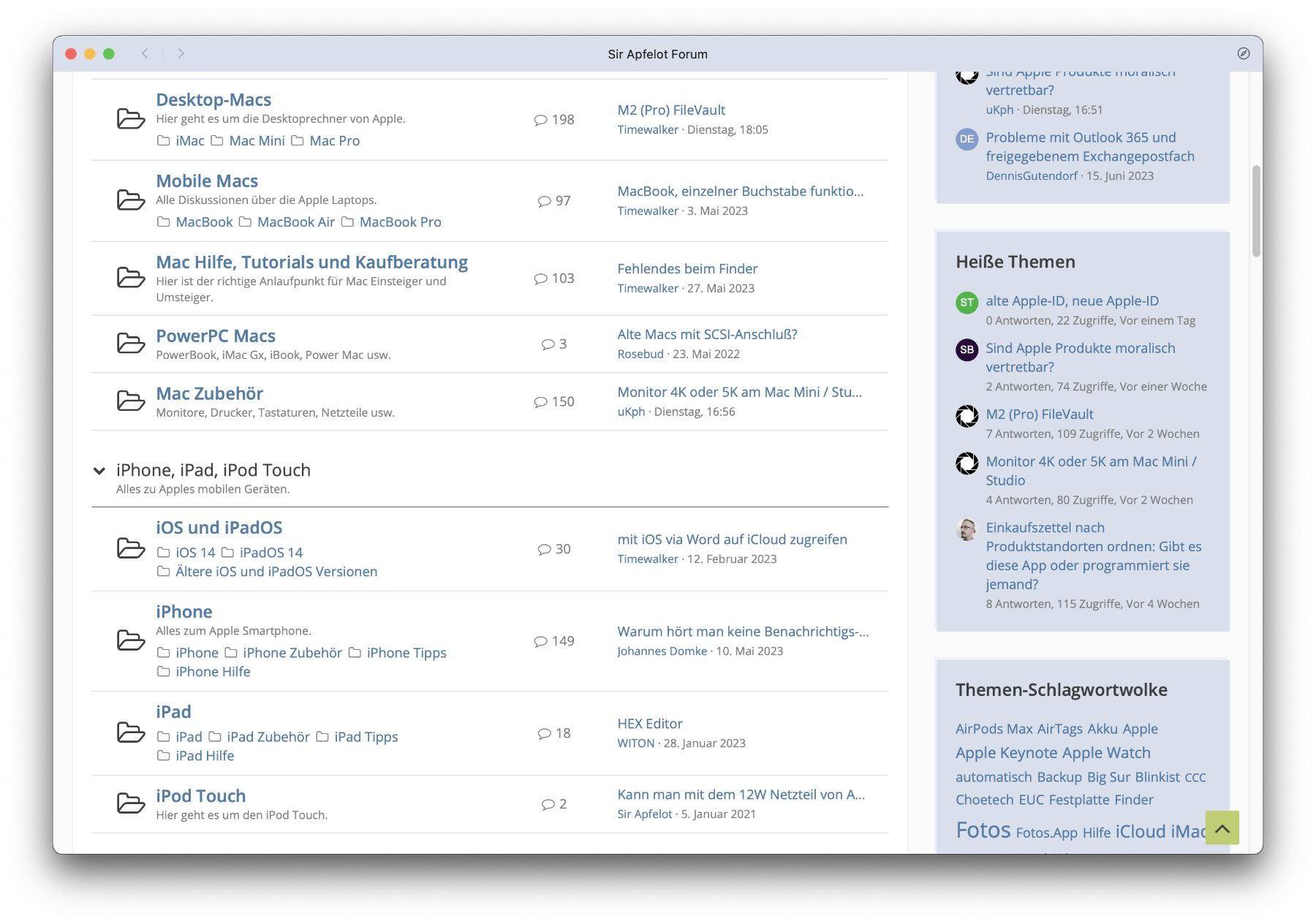Screen dimensions: 1316x924
Task: Open the thread 'Fehlendes beim Finder'
Action: click(x=687, y=268)
